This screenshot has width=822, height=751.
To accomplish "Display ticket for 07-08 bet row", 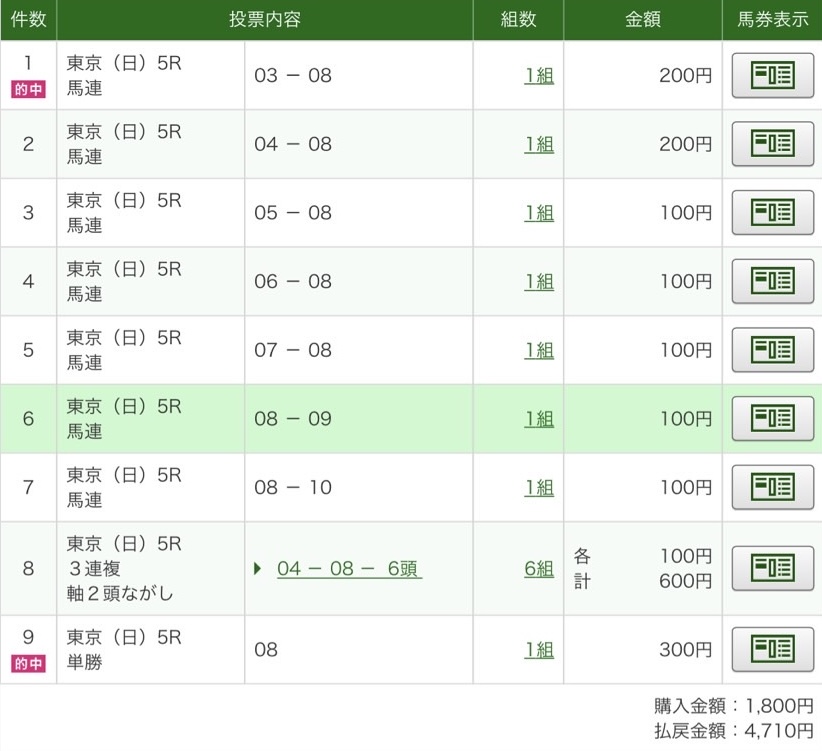I will 773,350.
